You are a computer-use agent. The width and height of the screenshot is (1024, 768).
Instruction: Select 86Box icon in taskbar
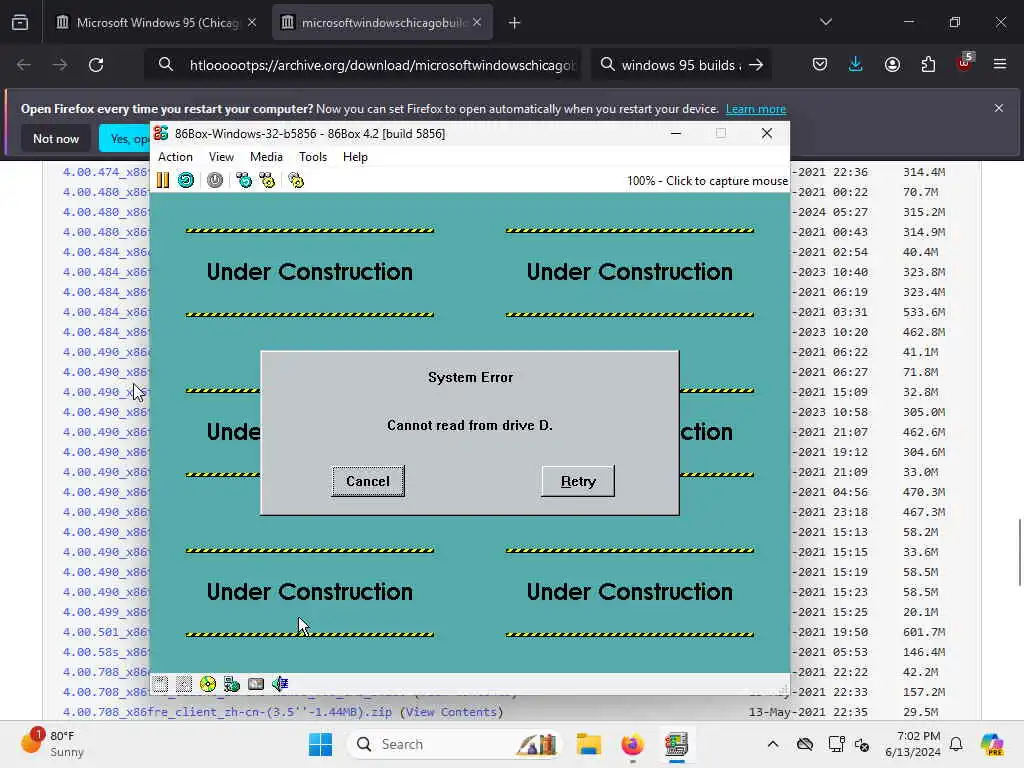676,744
